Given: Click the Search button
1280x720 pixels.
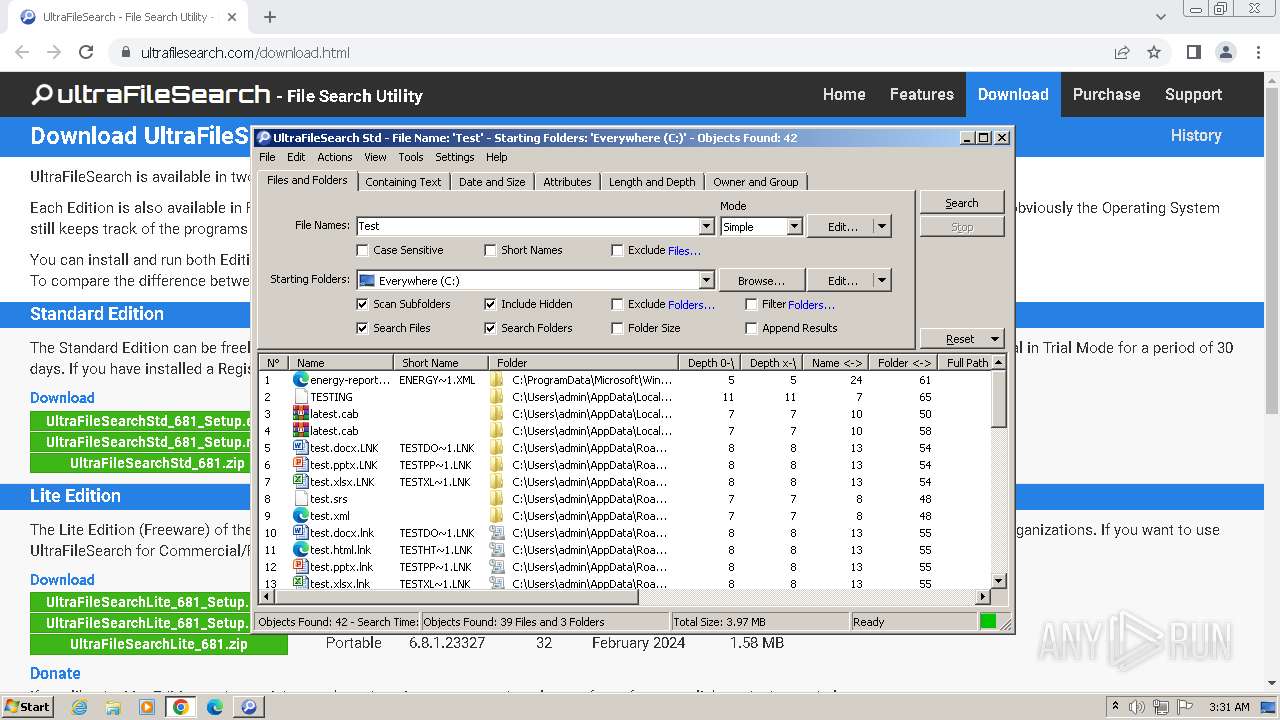Looking at the screenshot, I should coord(962,203).
